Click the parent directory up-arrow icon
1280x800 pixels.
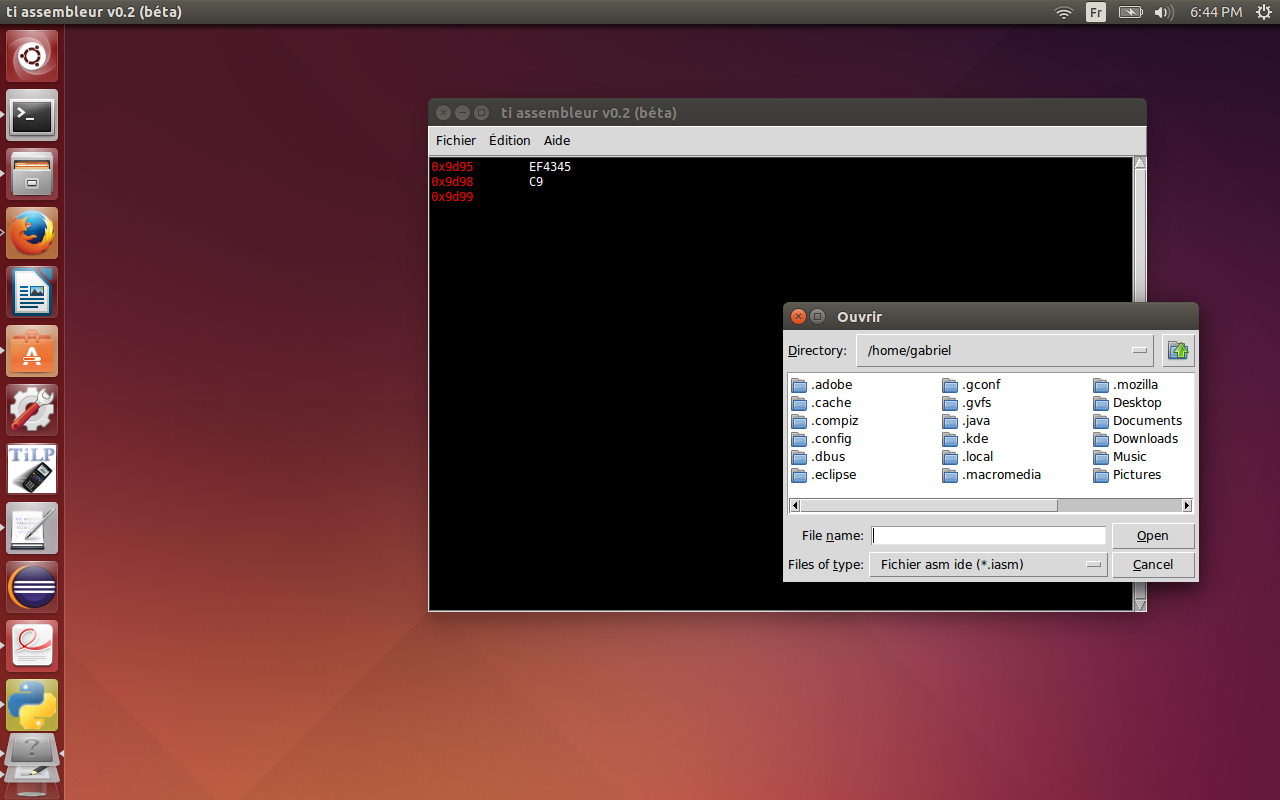click(x=1179, y=351)
